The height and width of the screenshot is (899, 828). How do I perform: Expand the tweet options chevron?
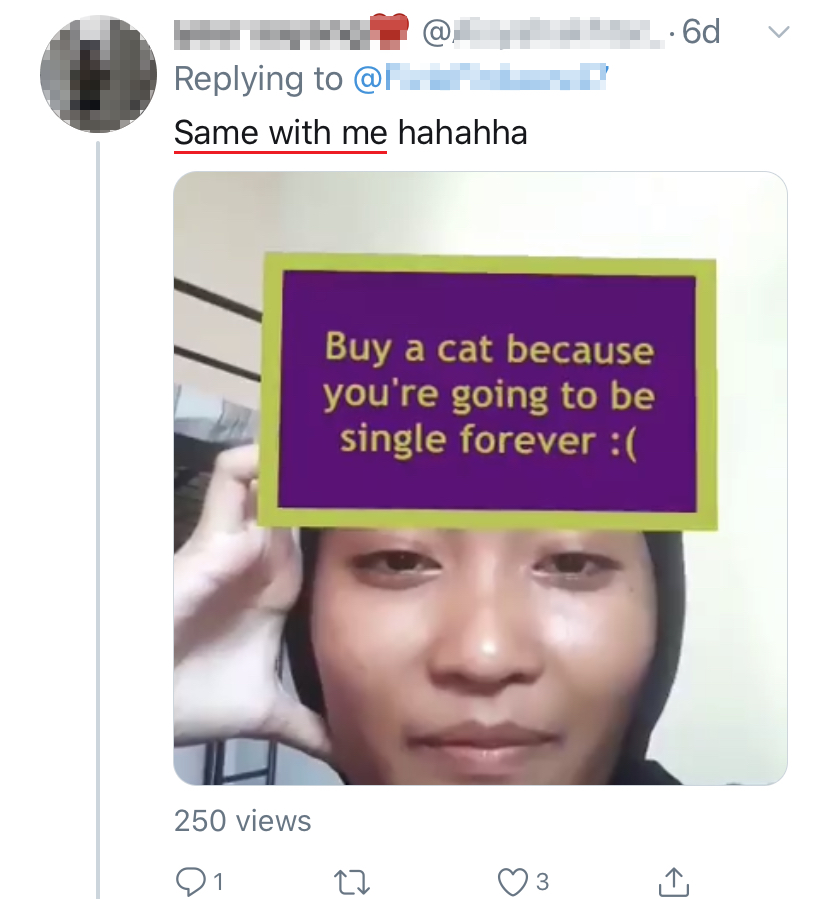(777, 32)
